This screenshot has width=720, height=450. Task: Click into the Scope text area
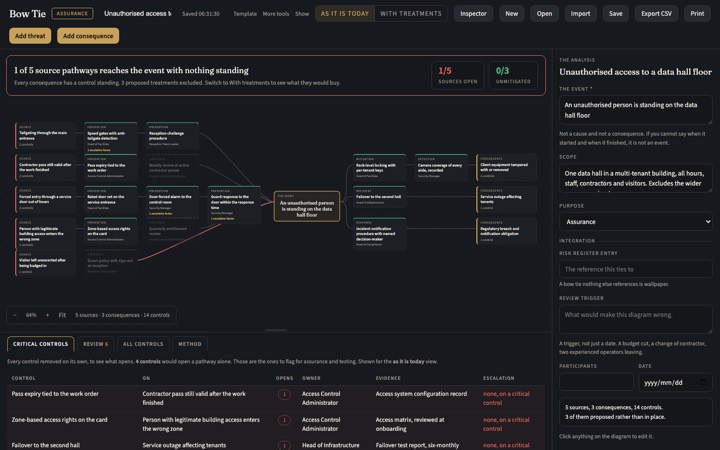(x=636, y=178)
